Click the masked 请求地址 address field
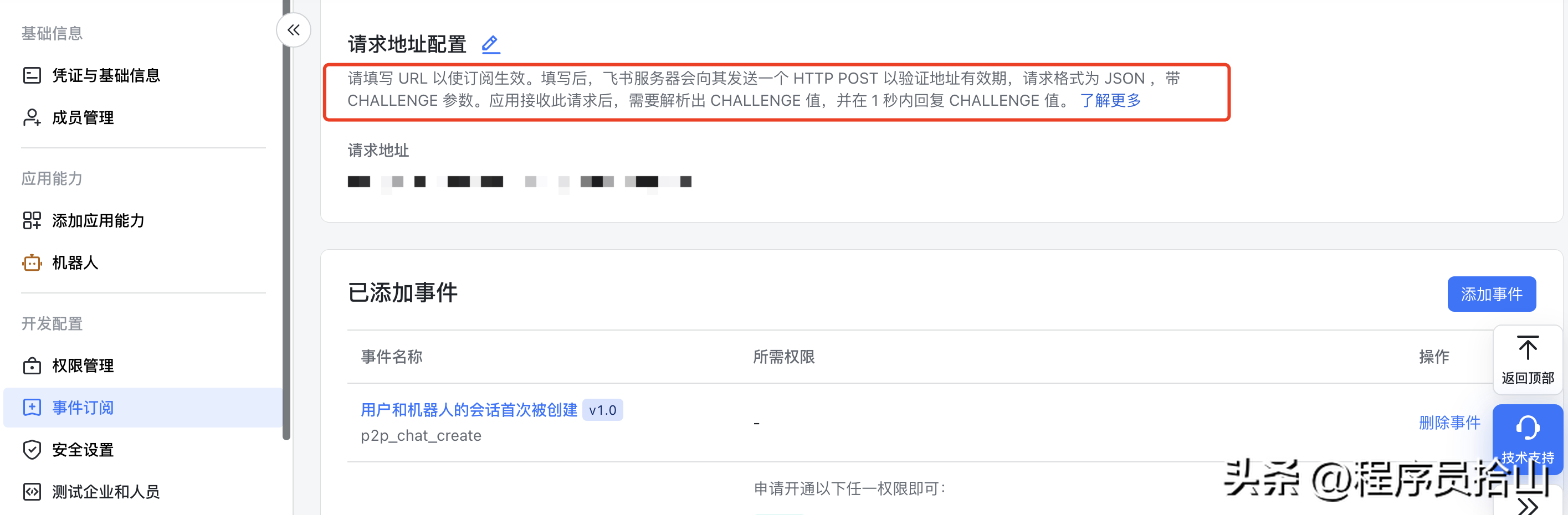The height and width of the screenshot is (515, 1568). click(520, 182)
